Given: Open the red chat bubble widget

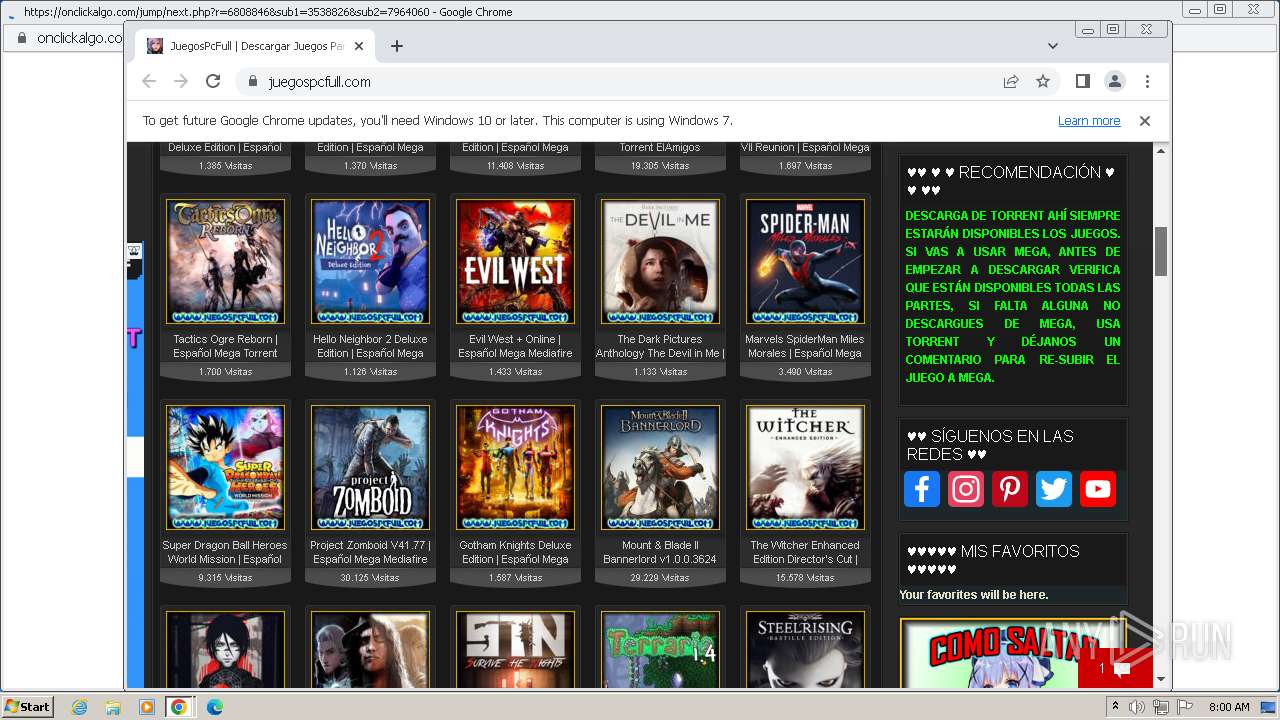Looking at the screenshot, I should [x=1115, y=668].
